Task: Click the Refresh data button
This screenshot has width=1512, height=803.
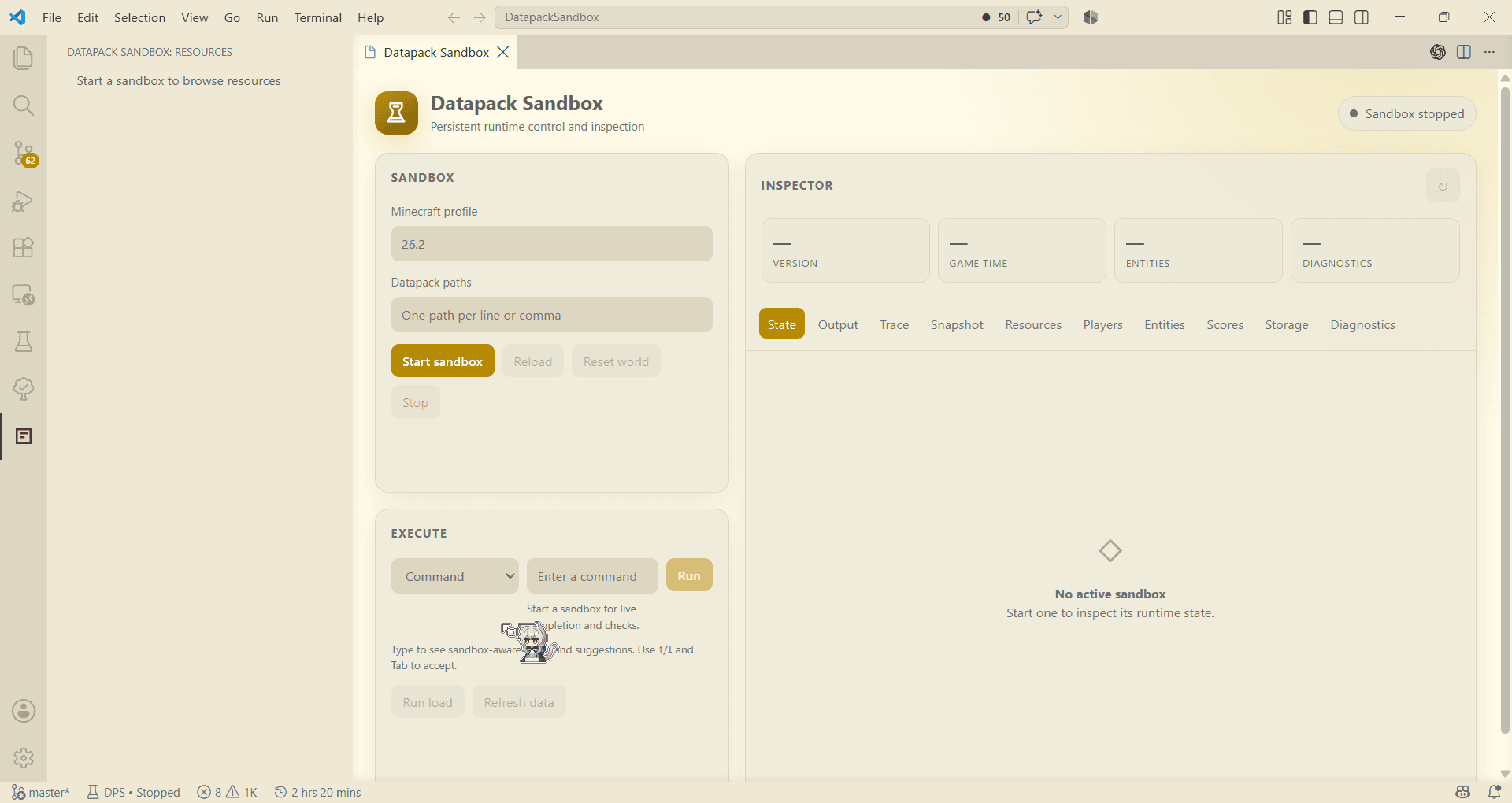Action: click(x=519, y=701)
